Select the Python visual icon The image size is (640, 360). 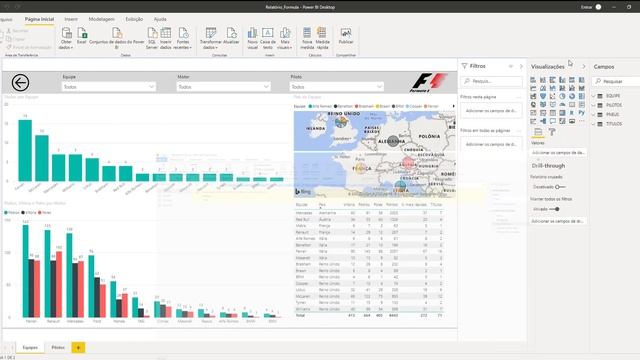[x=582, y=113]
